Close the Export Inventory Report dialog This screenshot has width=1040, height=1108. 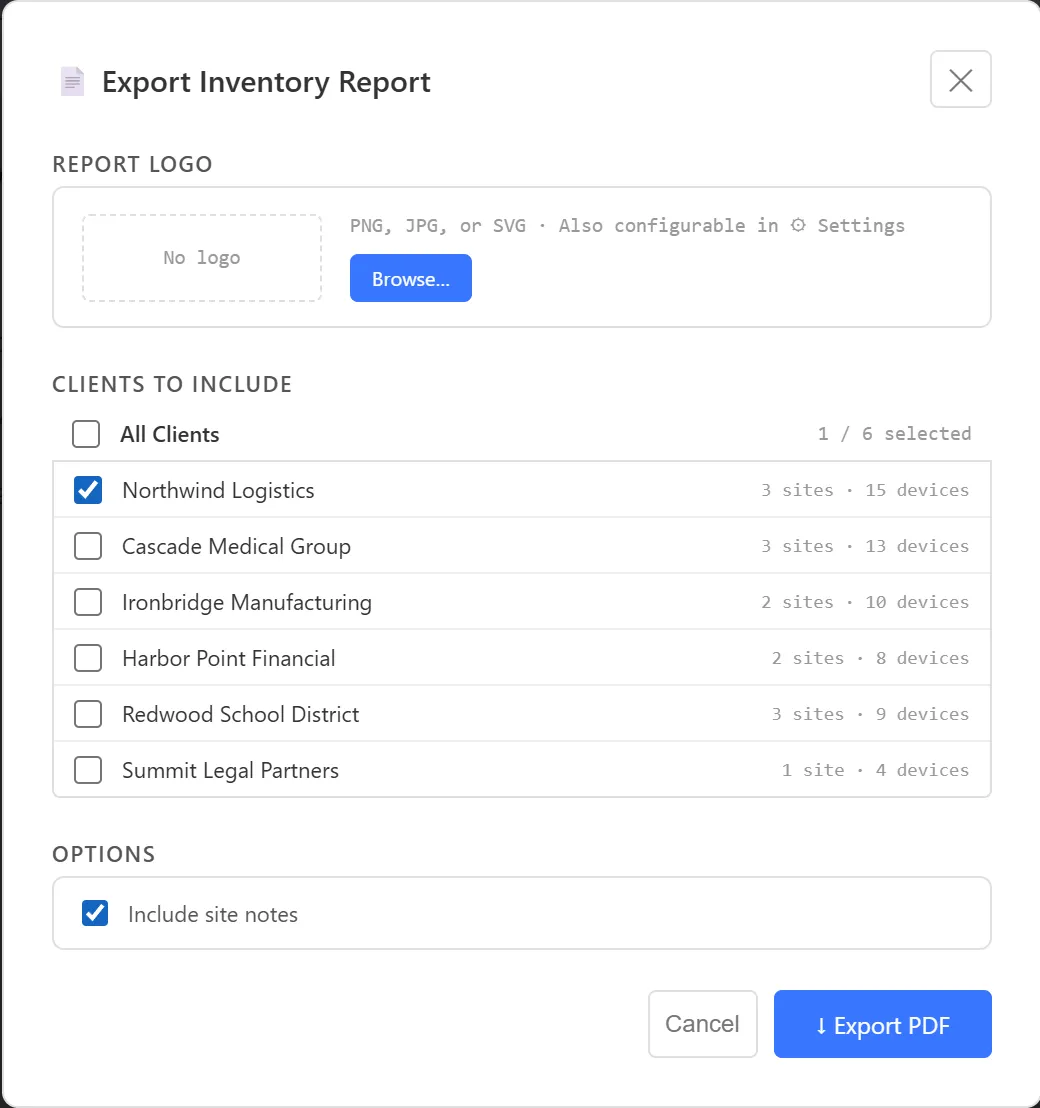(x=960, y=79)
